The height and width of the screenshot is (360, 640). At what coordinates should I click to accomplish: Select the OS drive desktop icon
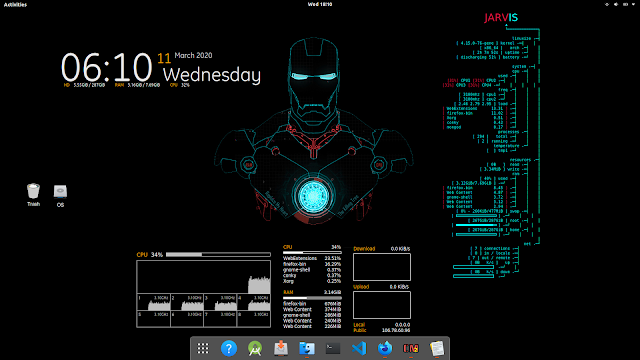coord(60,196)
